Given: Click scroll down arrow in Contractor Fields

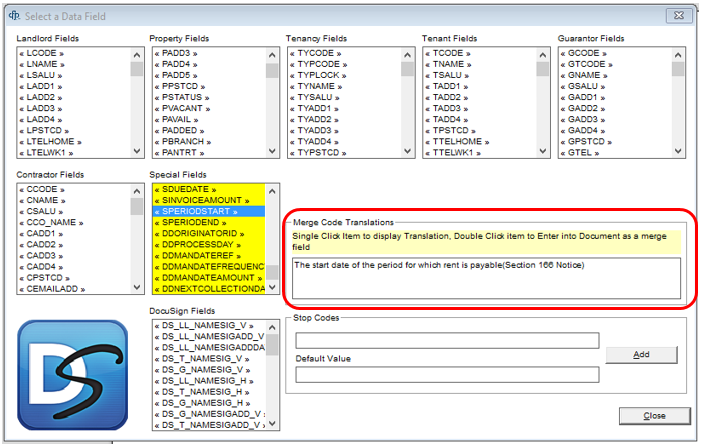Looking at the screenshot, I should click(x=137, y=287).
